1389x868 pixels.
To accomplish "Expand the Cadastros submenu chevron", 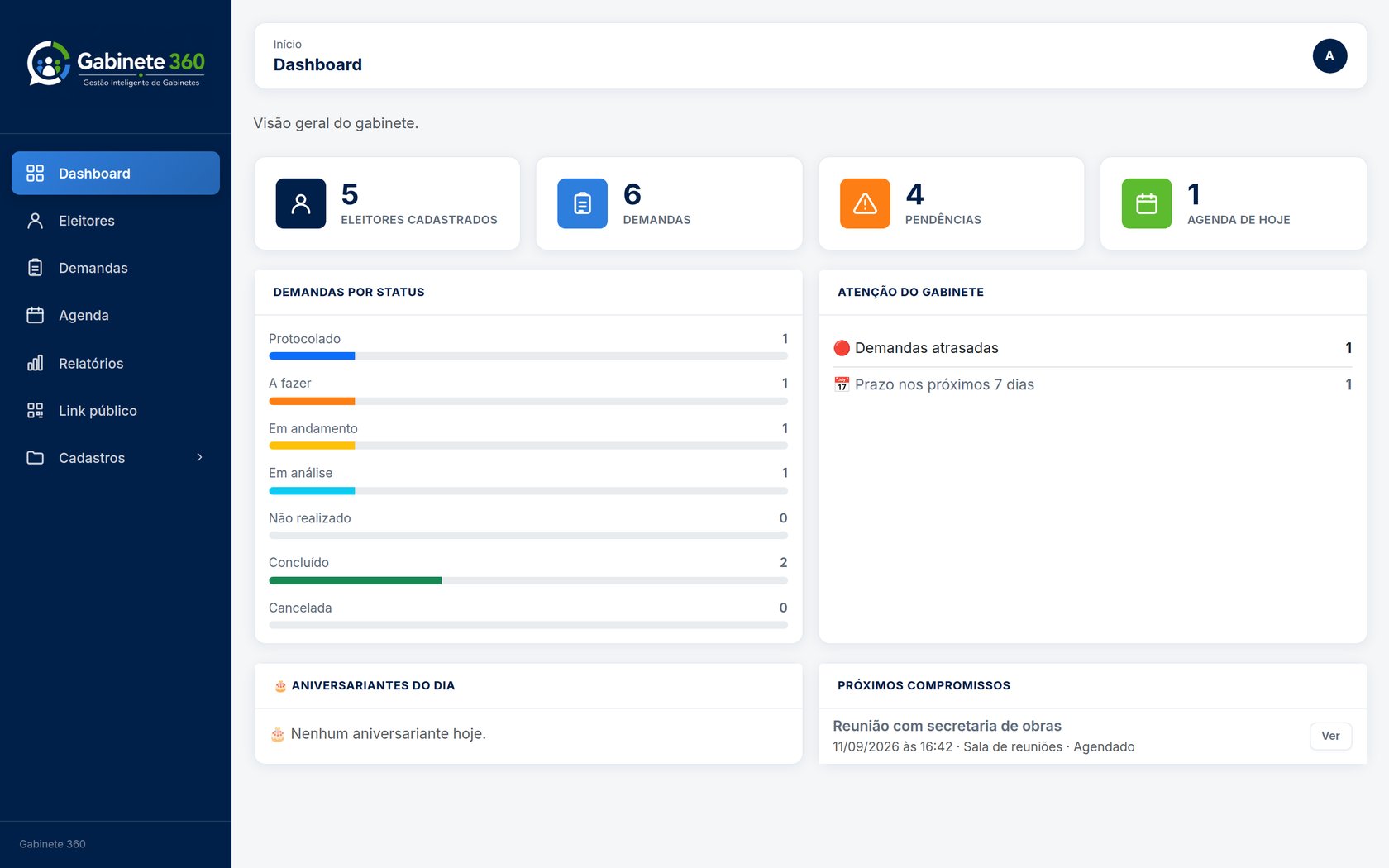I will 199,457.
